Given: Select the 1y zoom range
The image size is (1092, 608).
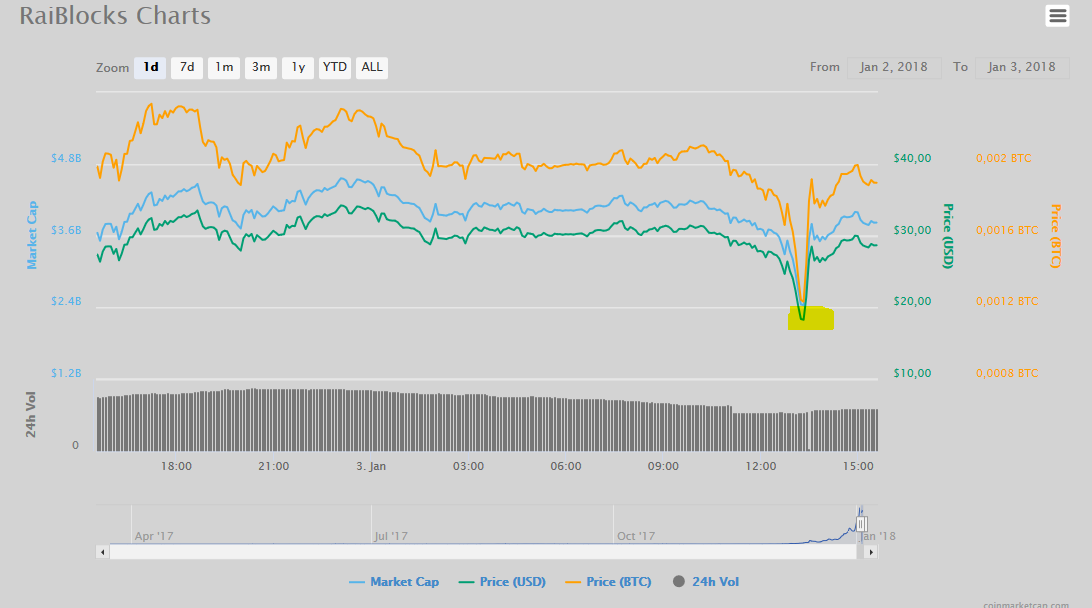Looking at the screenshot, I should point(298,68).
